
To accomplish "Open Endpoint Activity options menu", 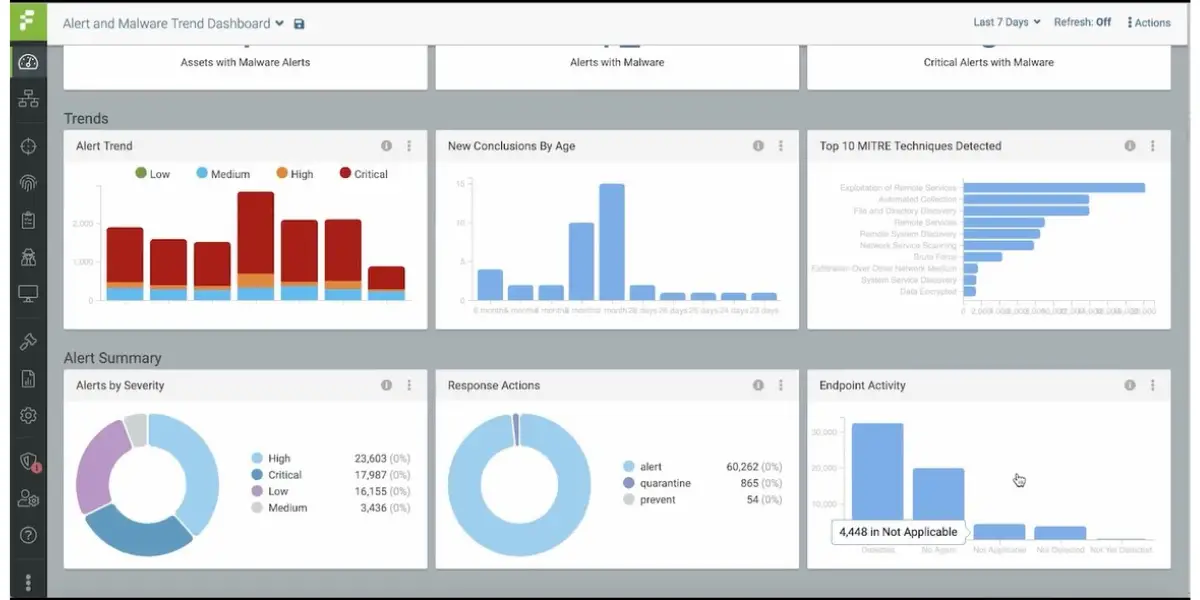I will click(x=1153, y=385).
